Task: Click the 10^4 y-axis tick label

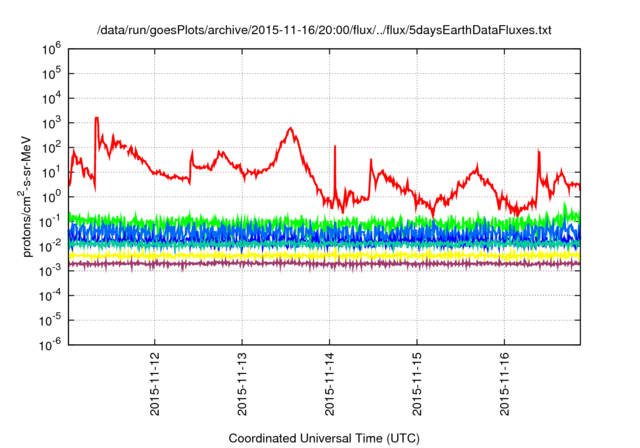Action: point(51,98)
